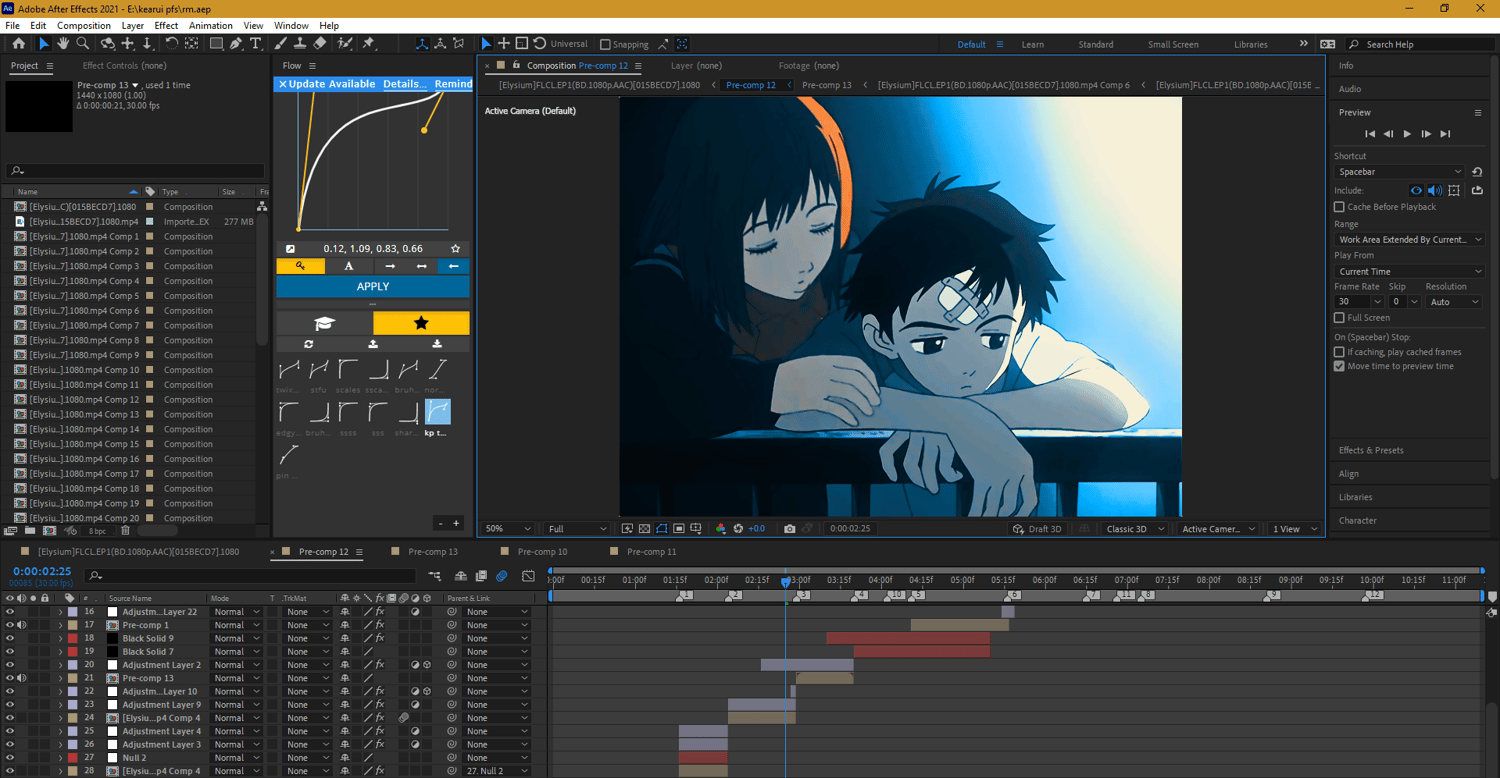Viewport: 1500px width, 778px height.
Task: Select the Zoom magnifier tool
Action: pos(83,44)
